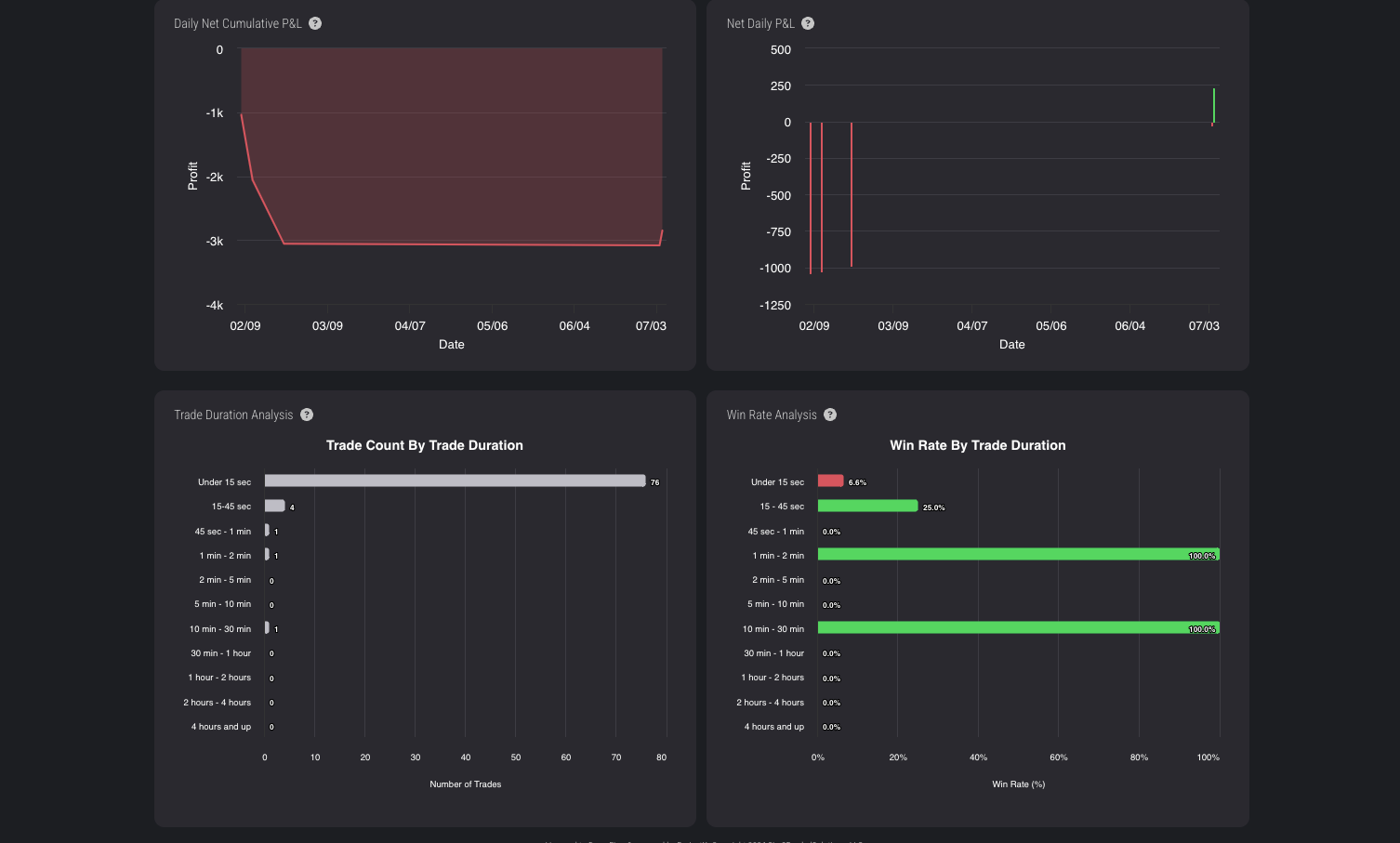Click the green profit bar in Net Daily P&L
The width and height of the screenshot is (1400, 843).
[x=1213, y=105]
